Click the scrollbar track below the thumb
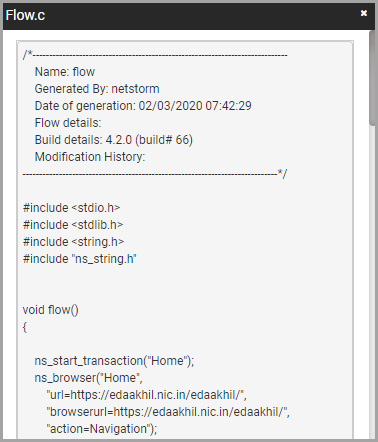This screenshot has width=378, height=442. click(x=373, y=282)
